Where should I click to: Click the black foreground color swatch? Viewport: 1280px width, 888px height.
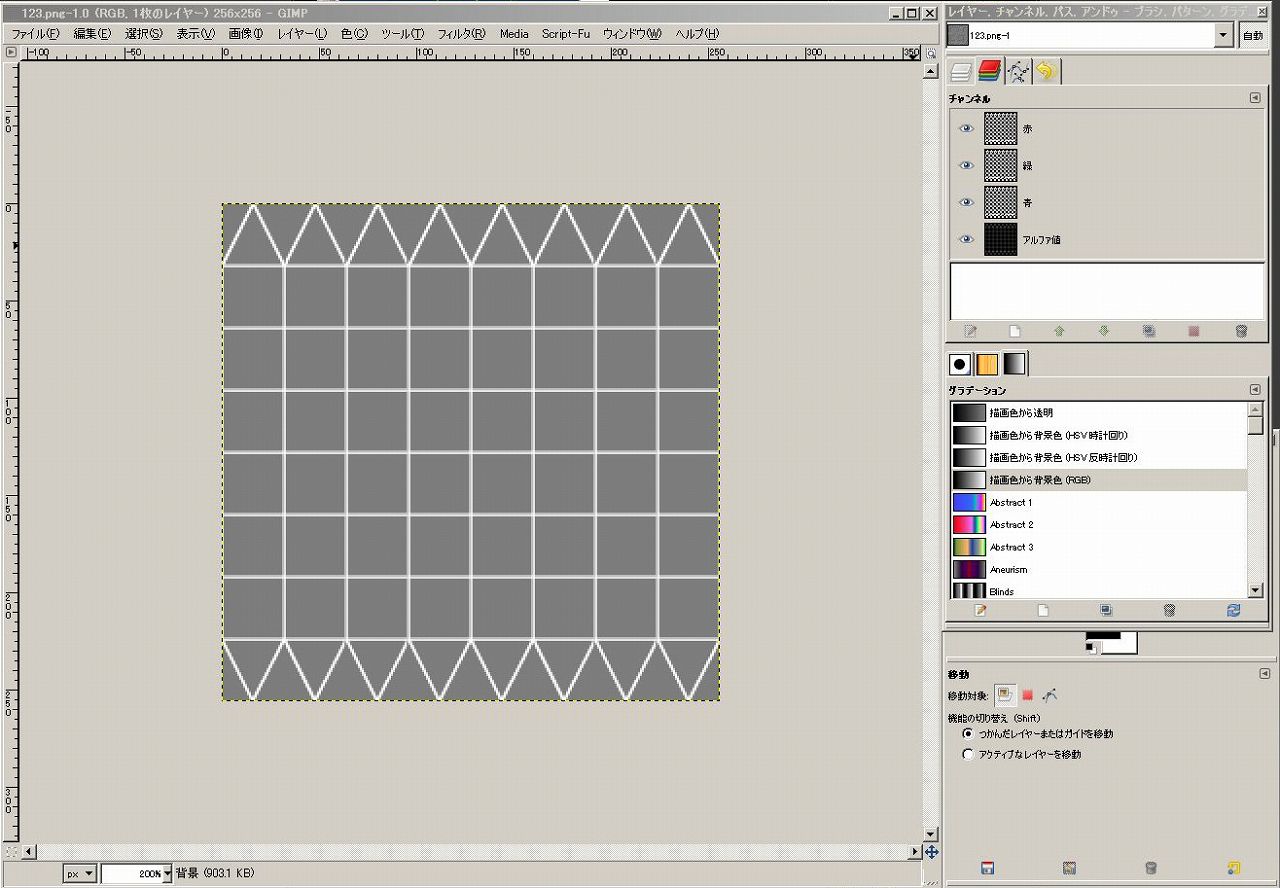click(x=1101, y=635)
